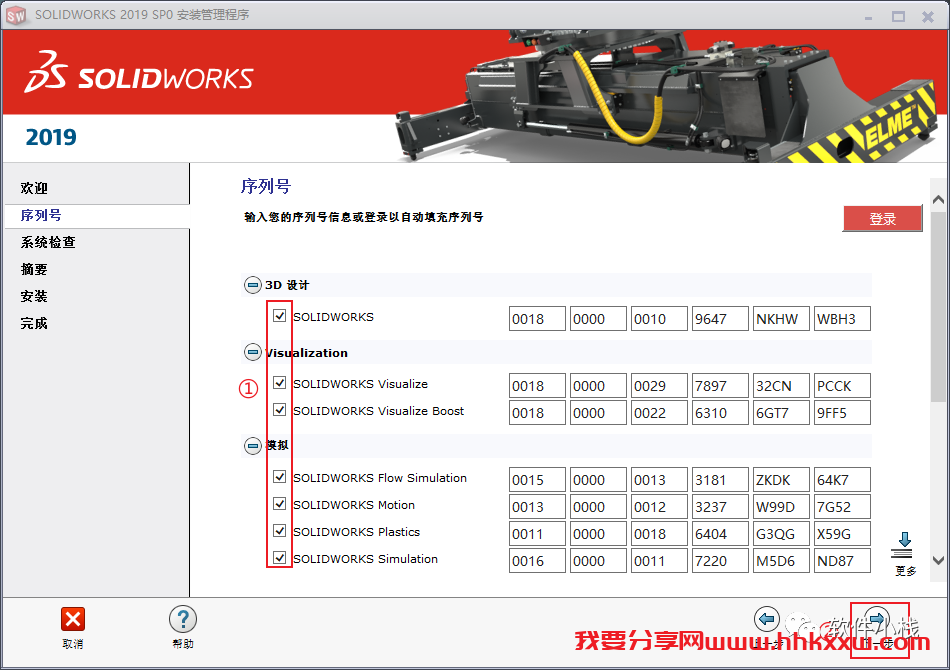Viewport: 950px width, 670px height.
Task: Collapse the 3D 设计 section
Action: pos(253,285)
